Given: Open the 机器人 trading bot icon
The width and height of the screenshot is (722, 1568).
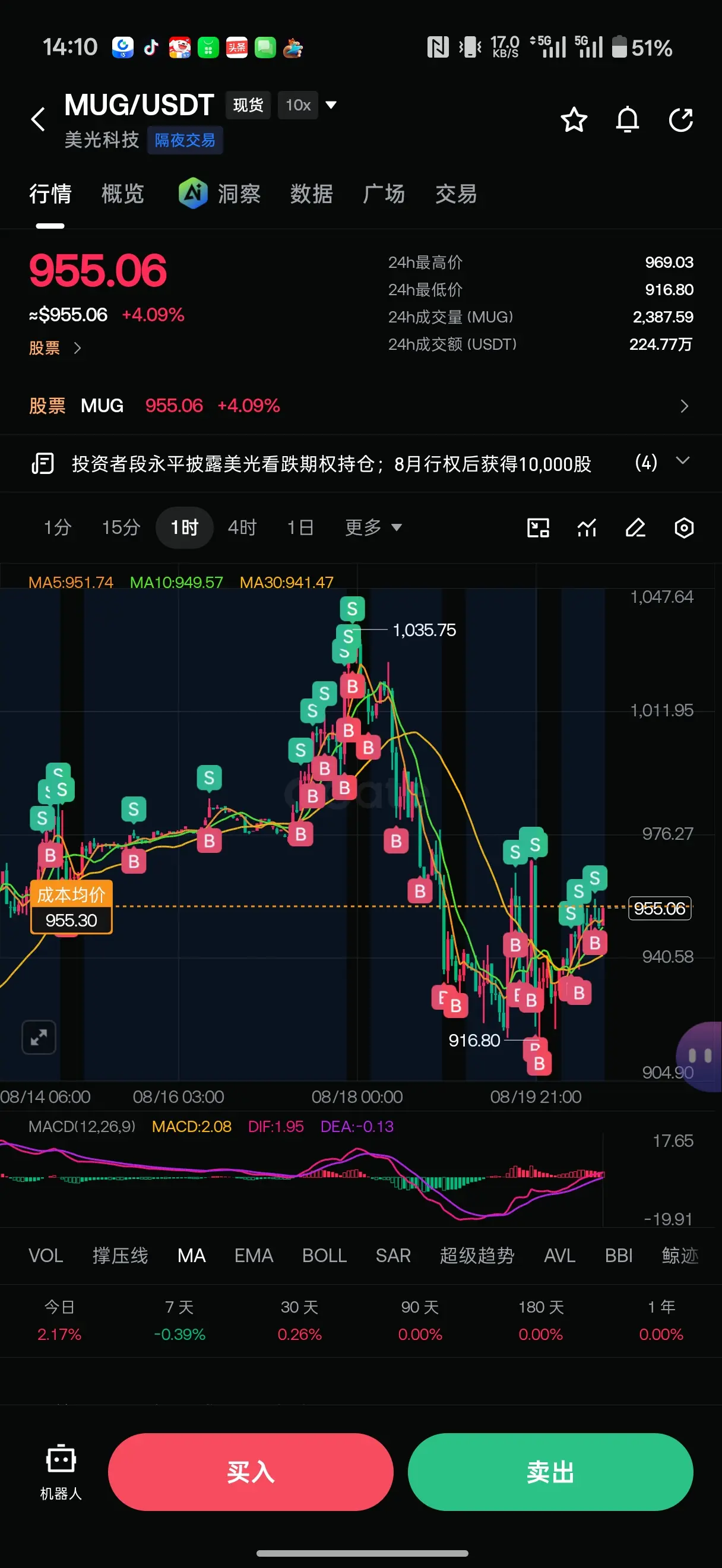Looking at the screenshot, I should [x=61, y=1472].
